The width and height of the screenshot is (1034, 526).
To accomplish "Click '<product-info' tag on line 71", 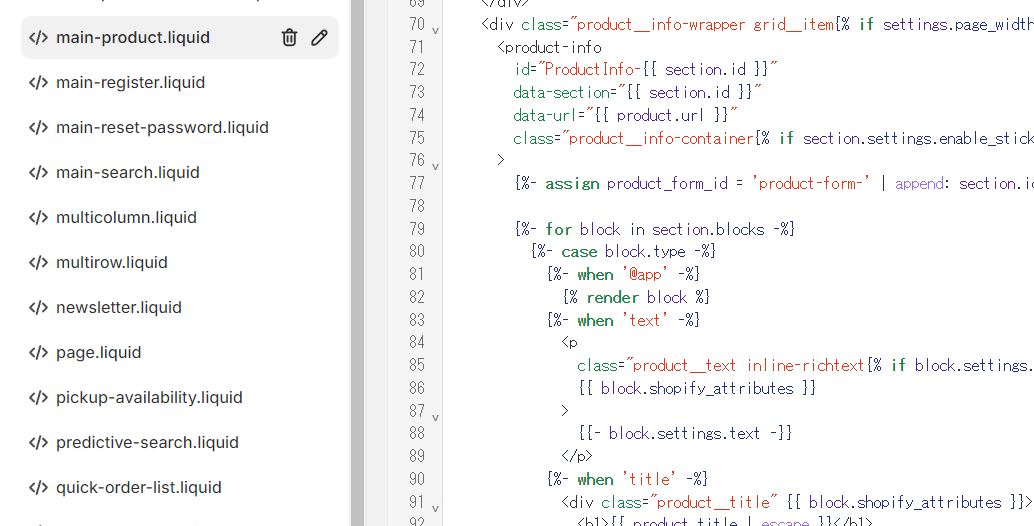I will click(x=549, y=47).
